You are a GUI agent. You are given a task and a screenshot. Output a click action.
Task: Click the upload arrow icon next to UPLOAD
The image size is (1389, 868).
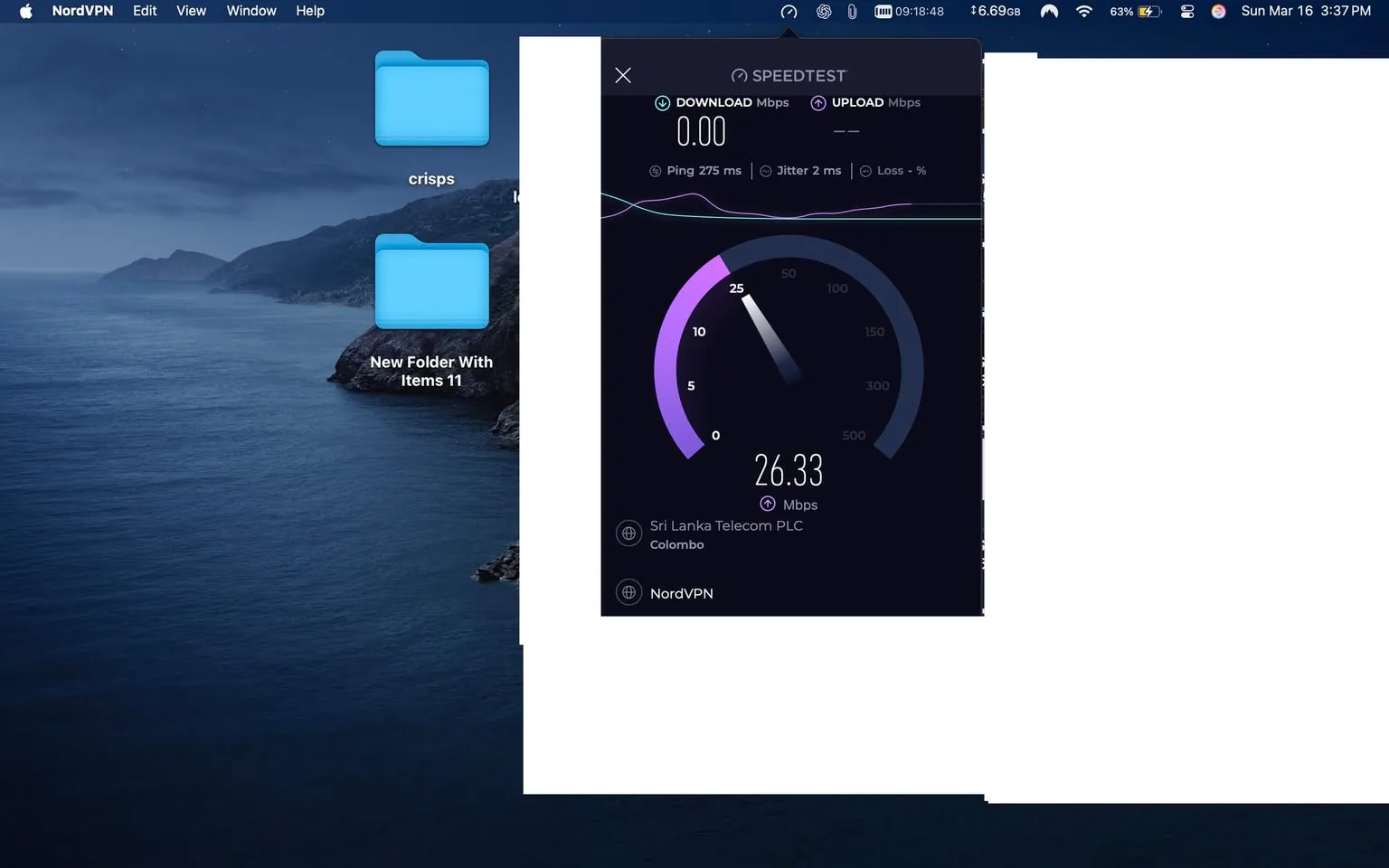817,102
